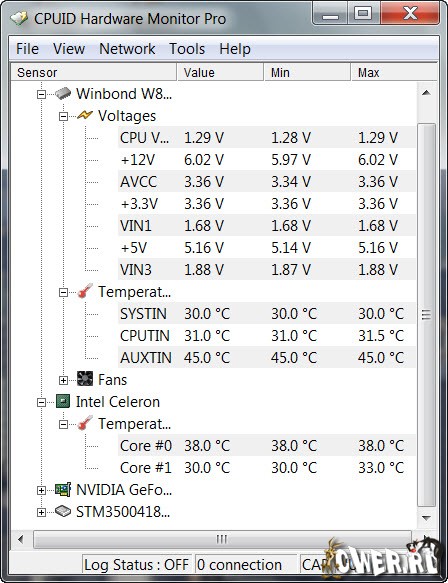Collapse the Winbond sensor node
Viewport: 448px width, 583px height.
(x=41, y=94)
